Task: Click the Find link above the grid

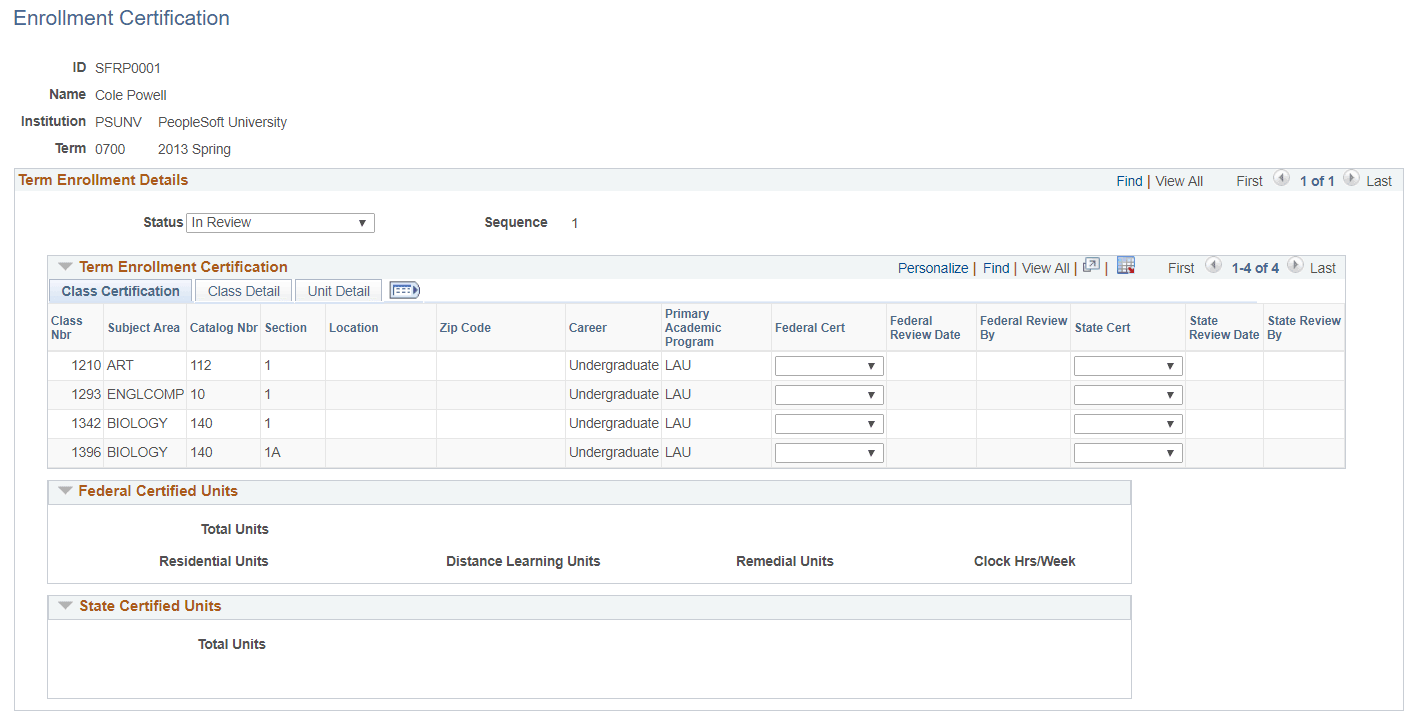Action: [x=995, y=267]
